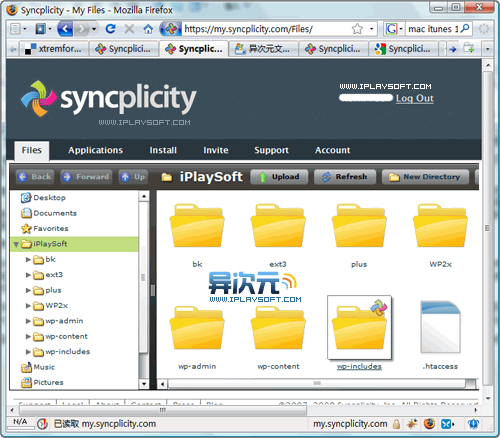This screenshot has width=500, height=438.
Task: Click the Log Out link
Action: coord(415,98)
